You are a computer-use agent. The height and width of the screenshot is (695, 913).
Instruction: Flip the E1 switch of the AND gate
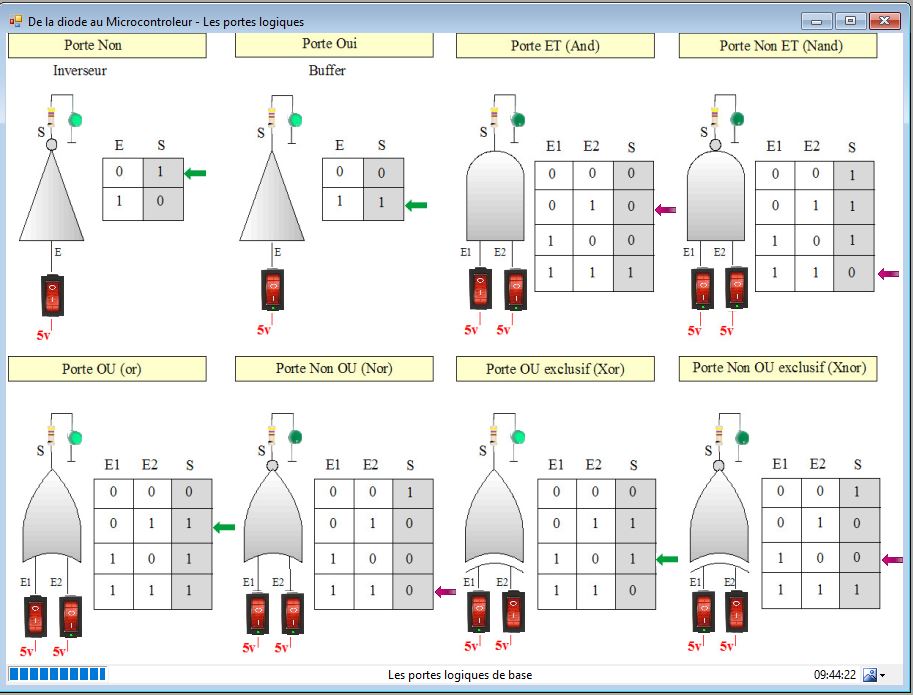click(481, 289)
